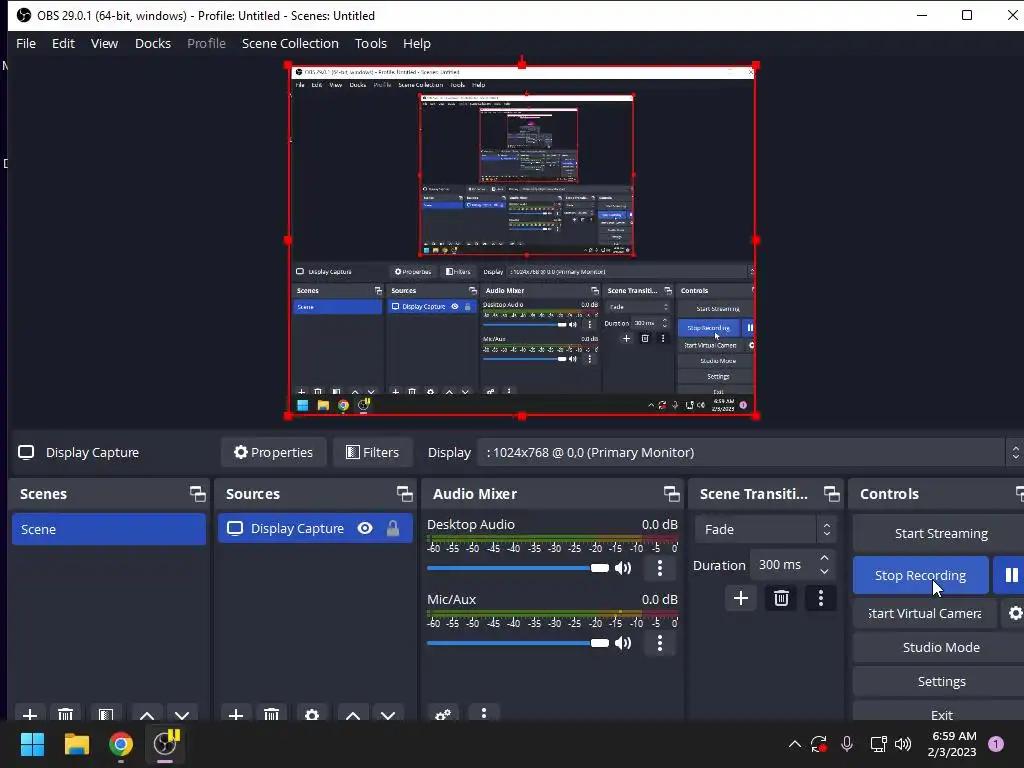Open source properties gear in Sources toolbar
Screen dimensions: 1024x768
(312, 714)
